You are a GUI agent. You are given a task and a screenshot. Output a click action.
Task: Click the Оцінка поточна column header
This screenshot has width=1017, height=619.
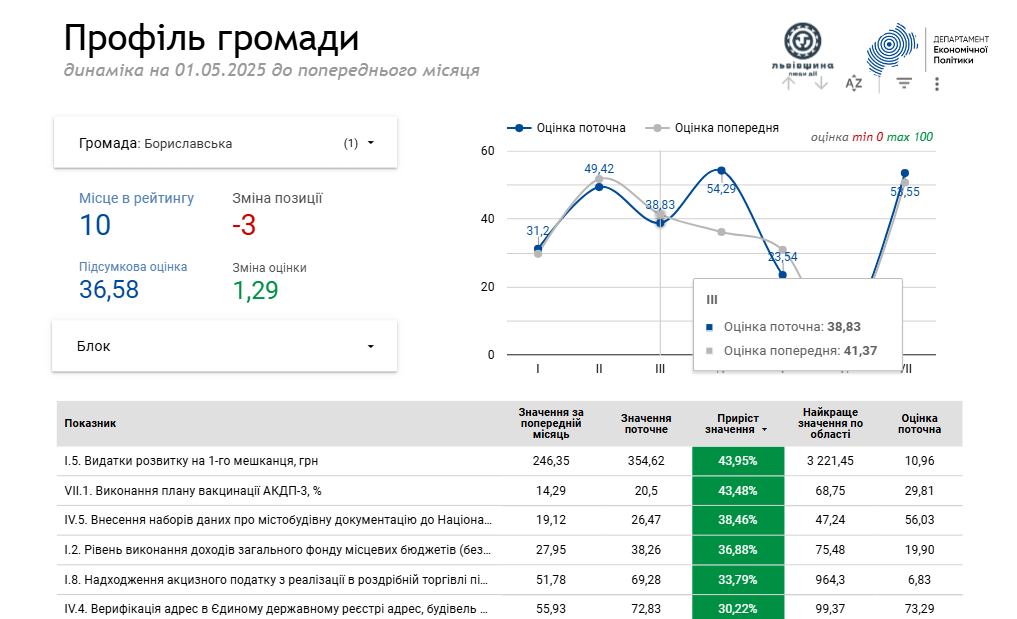point(918,423)
